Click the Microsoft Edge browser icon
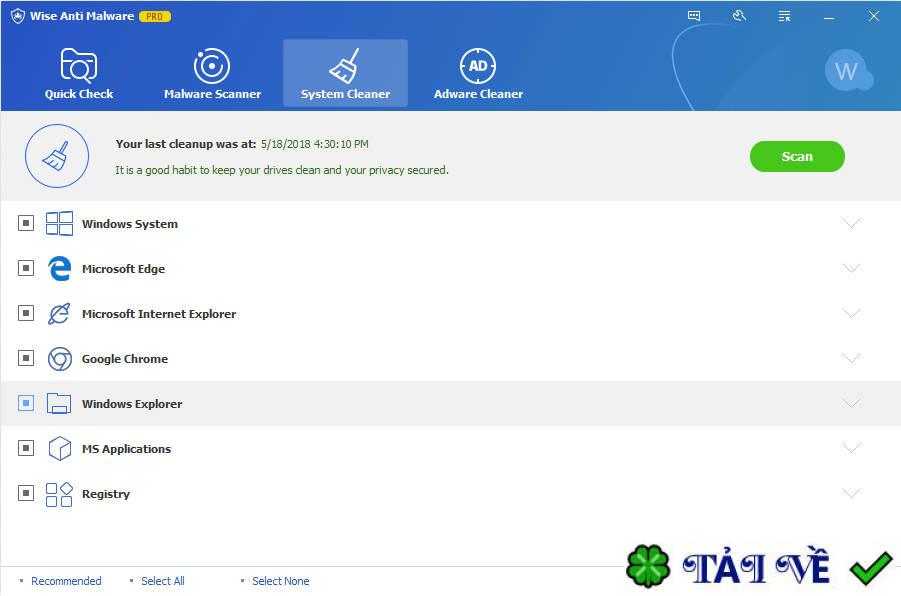This screenshot has width=901, height=596. (59, 268)
